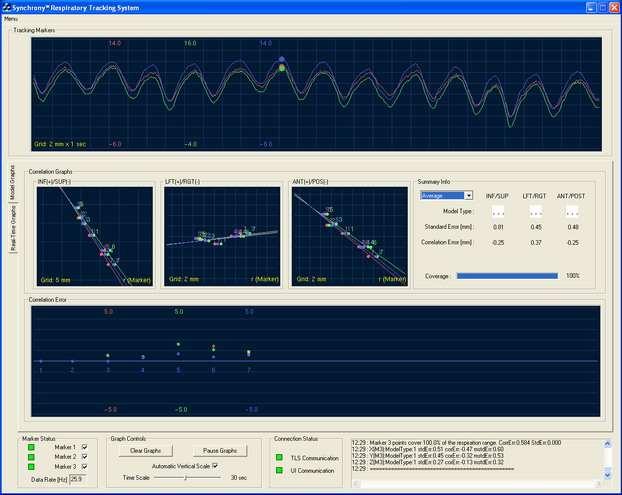Click LFT/RGT correlation error value 0.37
This screenshot has height=495, width=622.
point(536,242)
